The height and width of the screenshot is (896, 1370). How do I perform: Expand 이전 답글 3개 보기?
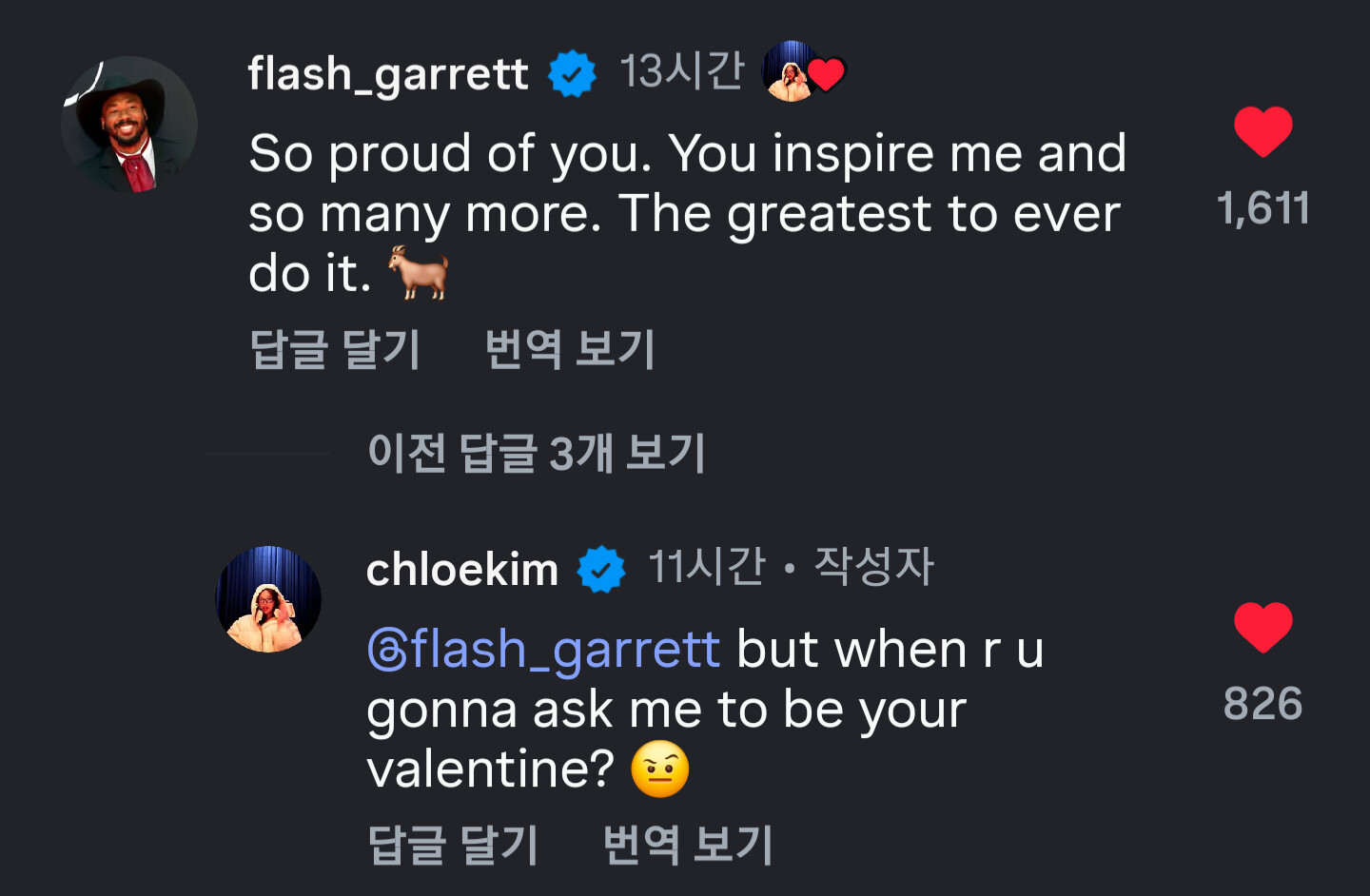[x=536, y=453]
